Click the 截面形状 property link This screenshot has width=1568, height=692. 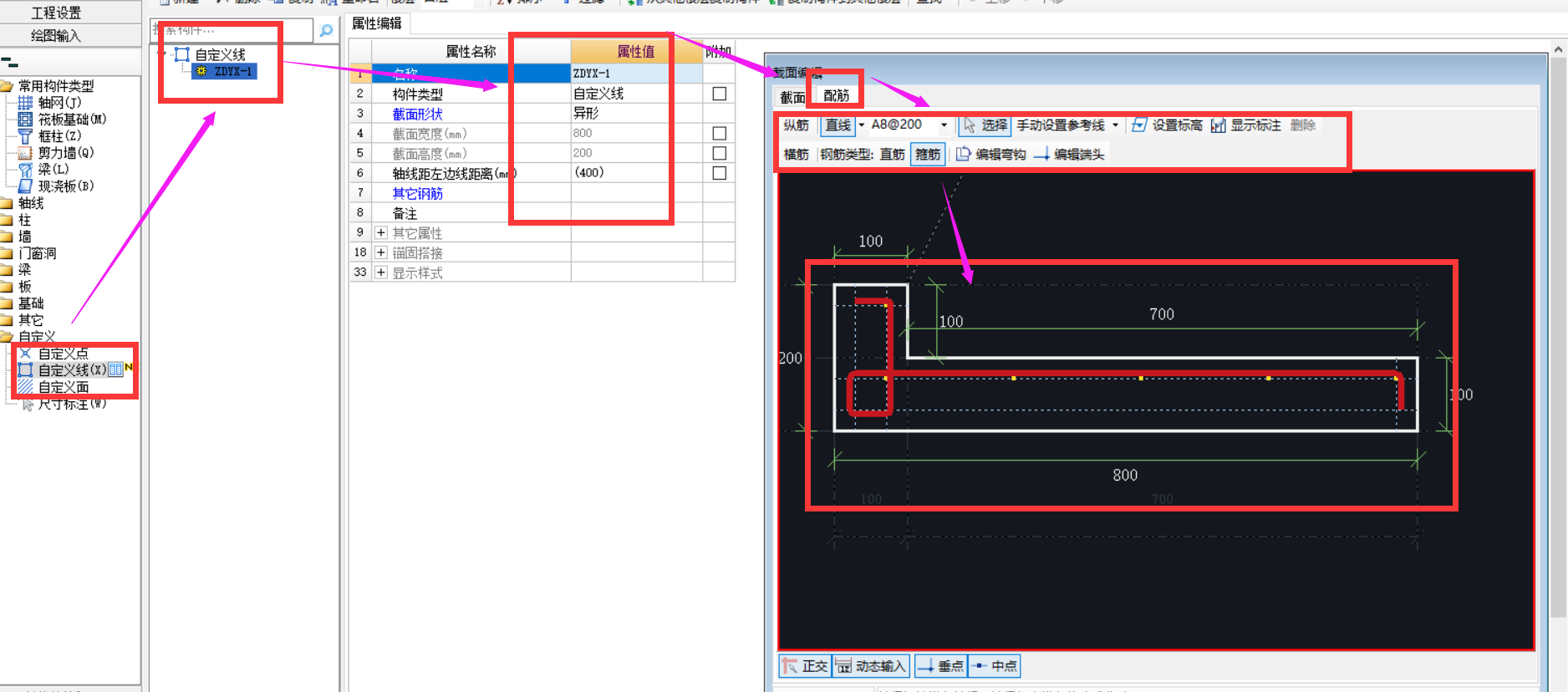[418, 114]
